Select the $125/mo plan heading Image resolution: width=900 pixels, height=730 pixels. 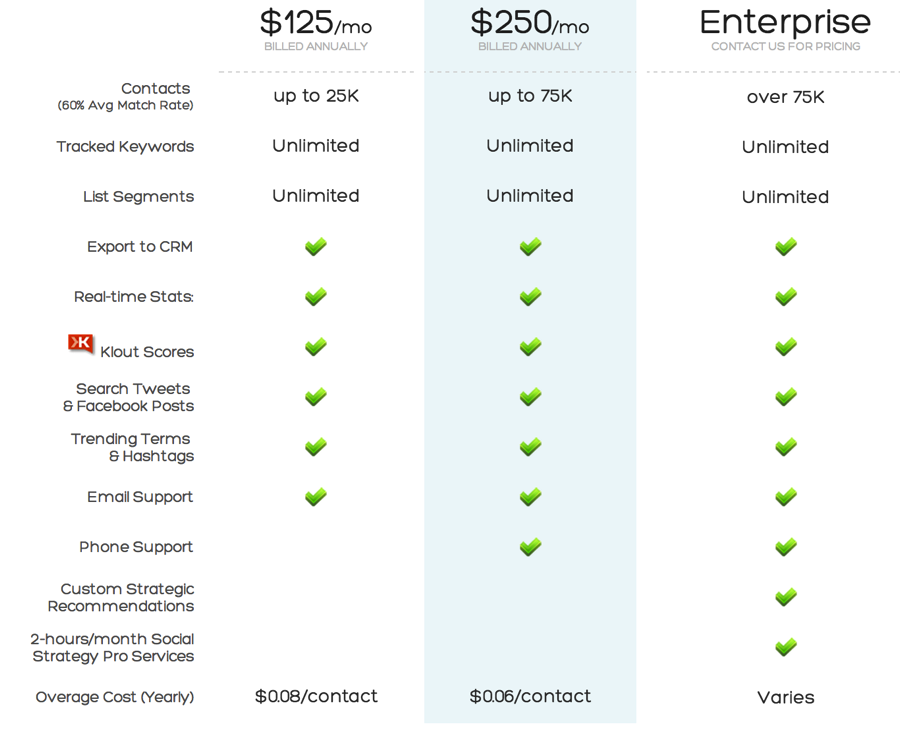click(x=316, y=22)
